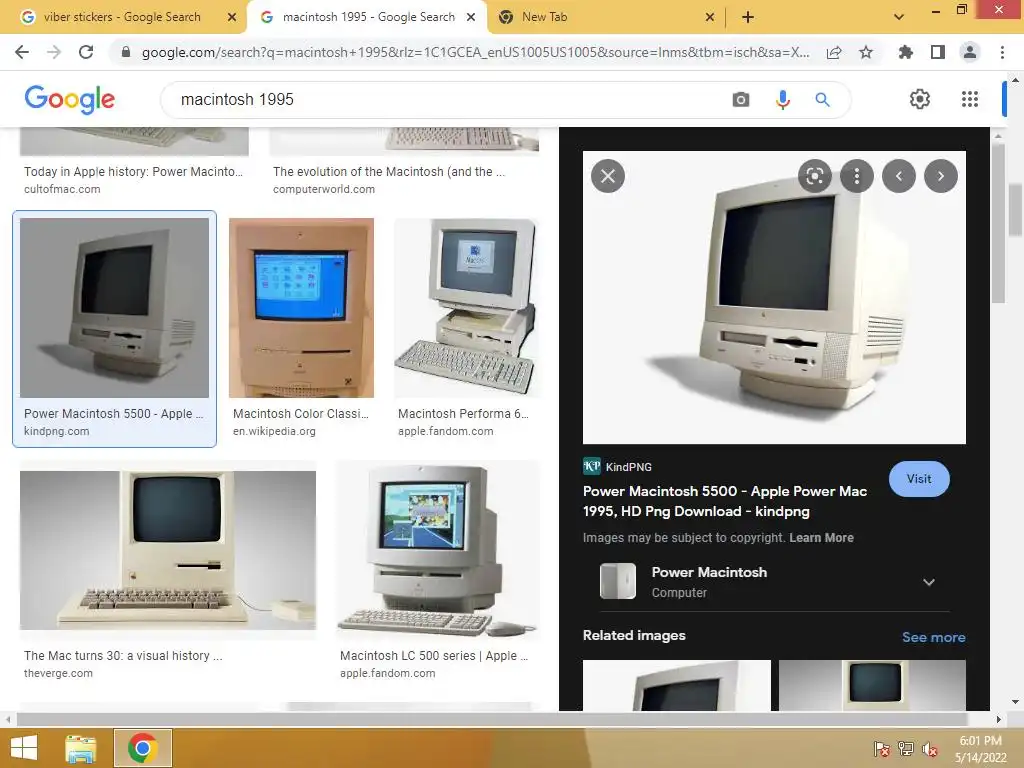Viewport: 1024px width, 768px height.
Task: Show previous image in preview
Action: tap(899, 176)
